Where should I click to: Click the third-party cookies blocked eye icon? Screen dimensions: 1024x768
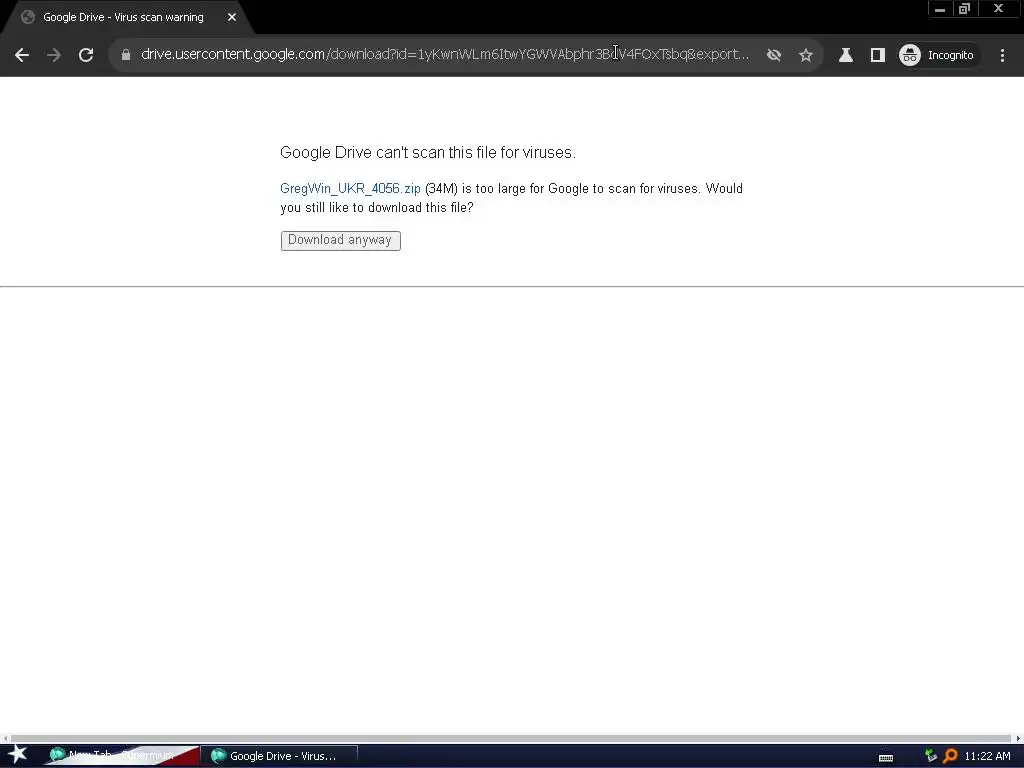774,55
